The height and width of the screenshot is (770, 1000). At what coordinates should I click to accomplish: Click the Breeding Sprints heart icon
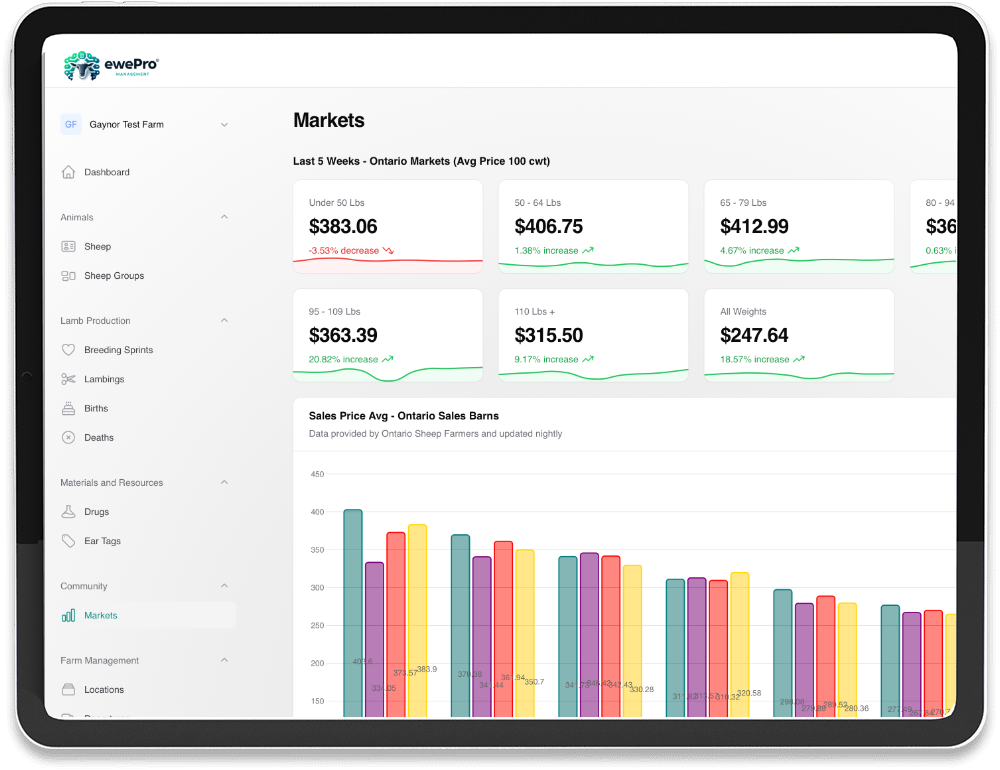tap(68, 350)
